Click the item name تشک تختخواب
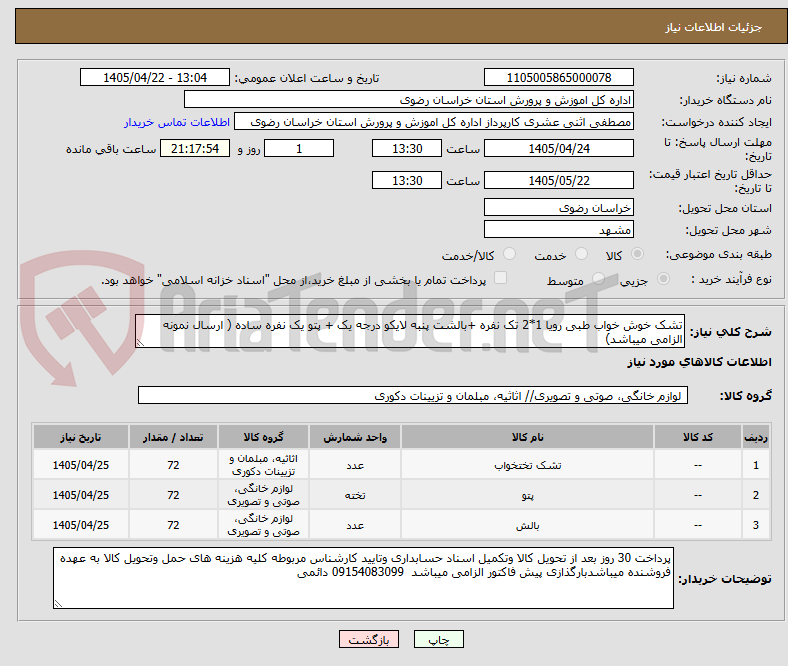Viewport: 788px width, 666px height. click(527, 465)
